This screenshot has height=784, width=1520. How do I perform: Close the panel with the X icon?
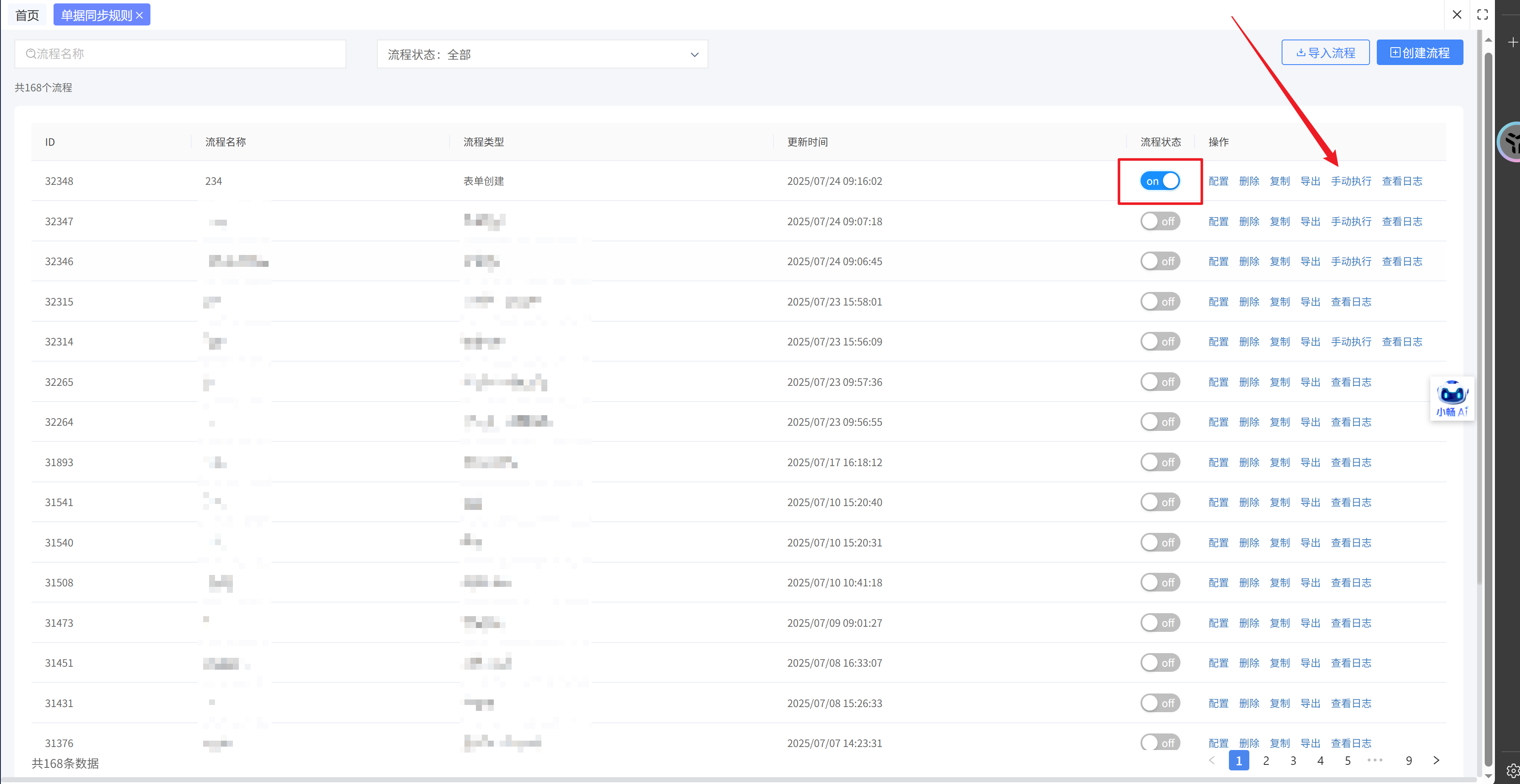click(1457, 15)
